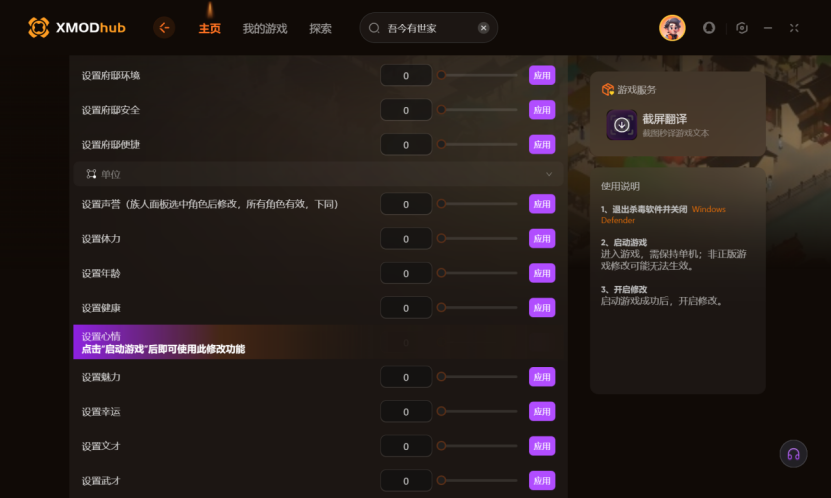Switch to the 我的游戏 tab
Viewport: 831px width, 498px height.
pyautogui.click(x=265, y=29)
